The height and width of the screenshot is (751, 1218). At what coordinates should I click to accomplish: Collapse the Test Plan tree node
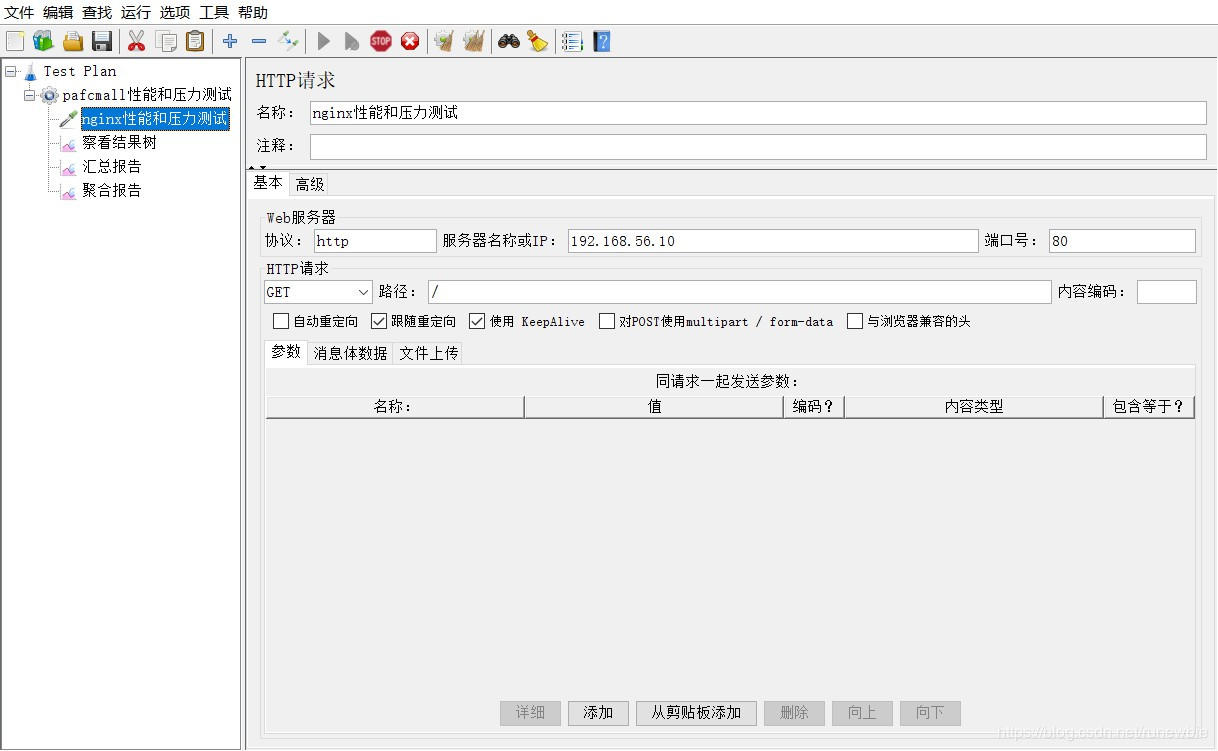10,71
